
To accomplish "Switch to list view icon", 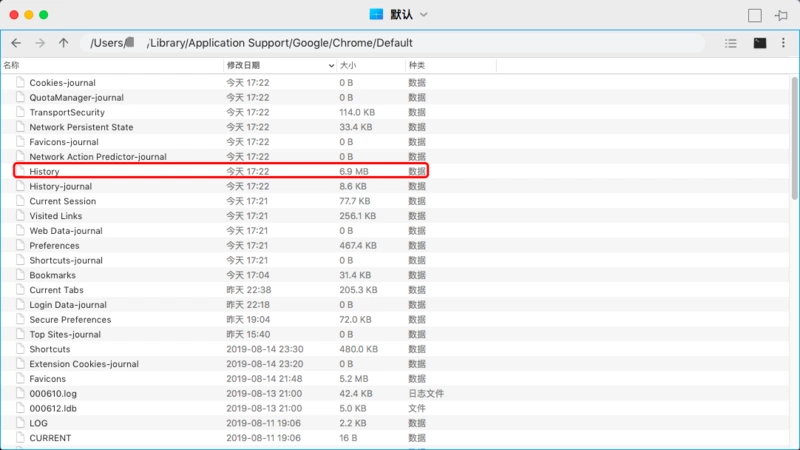I will pos(731,43).
